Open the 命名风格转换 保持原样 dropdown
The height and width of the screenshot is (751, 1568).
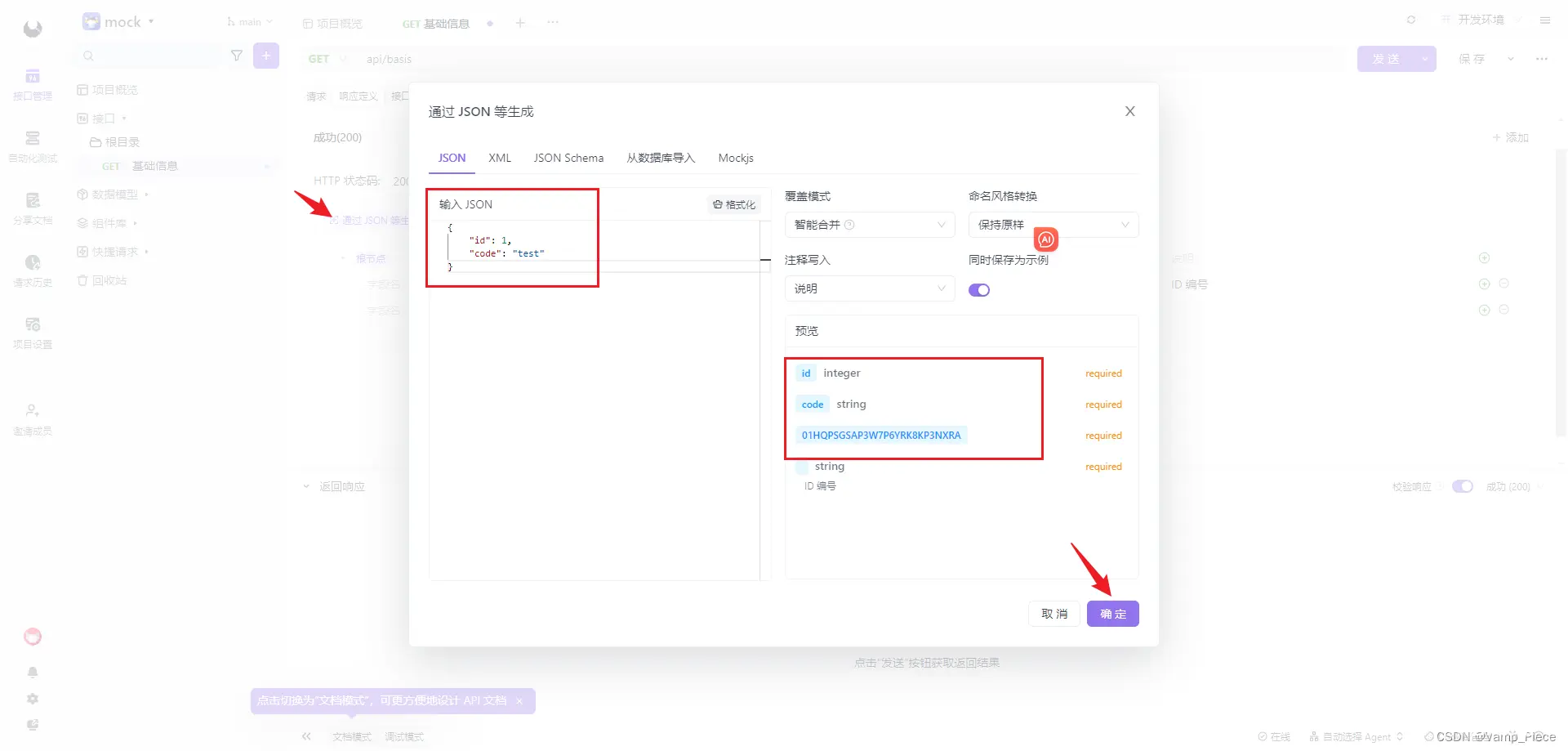coord(1053,225)
